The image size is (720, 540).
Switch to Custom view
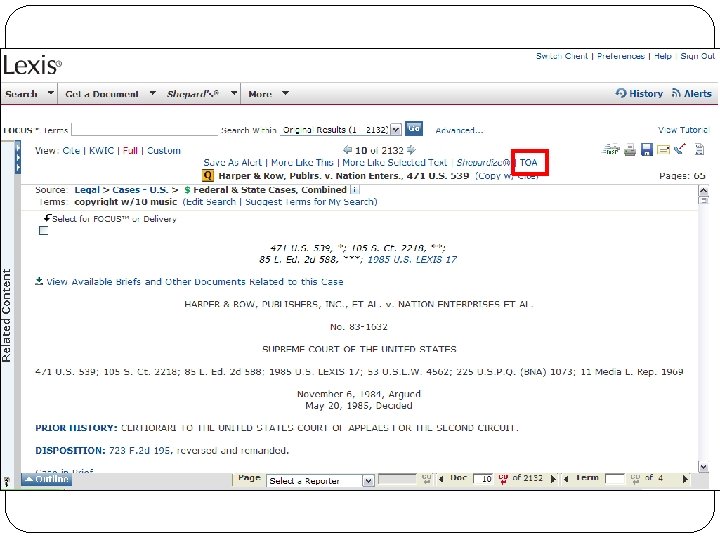(163, 151)
